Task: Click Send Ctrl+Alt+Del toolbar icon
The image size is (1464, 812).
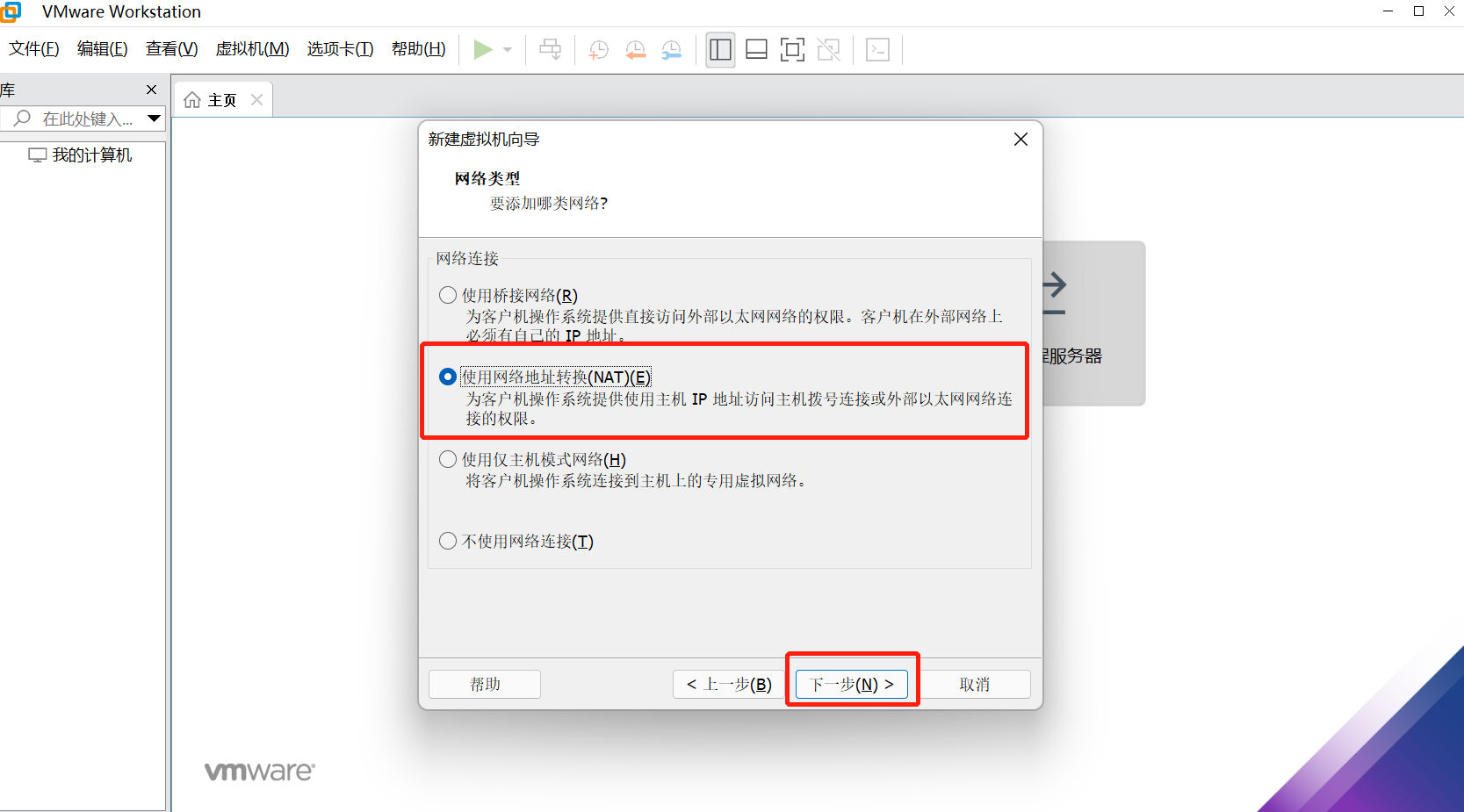Action: [x=551, y=49]
